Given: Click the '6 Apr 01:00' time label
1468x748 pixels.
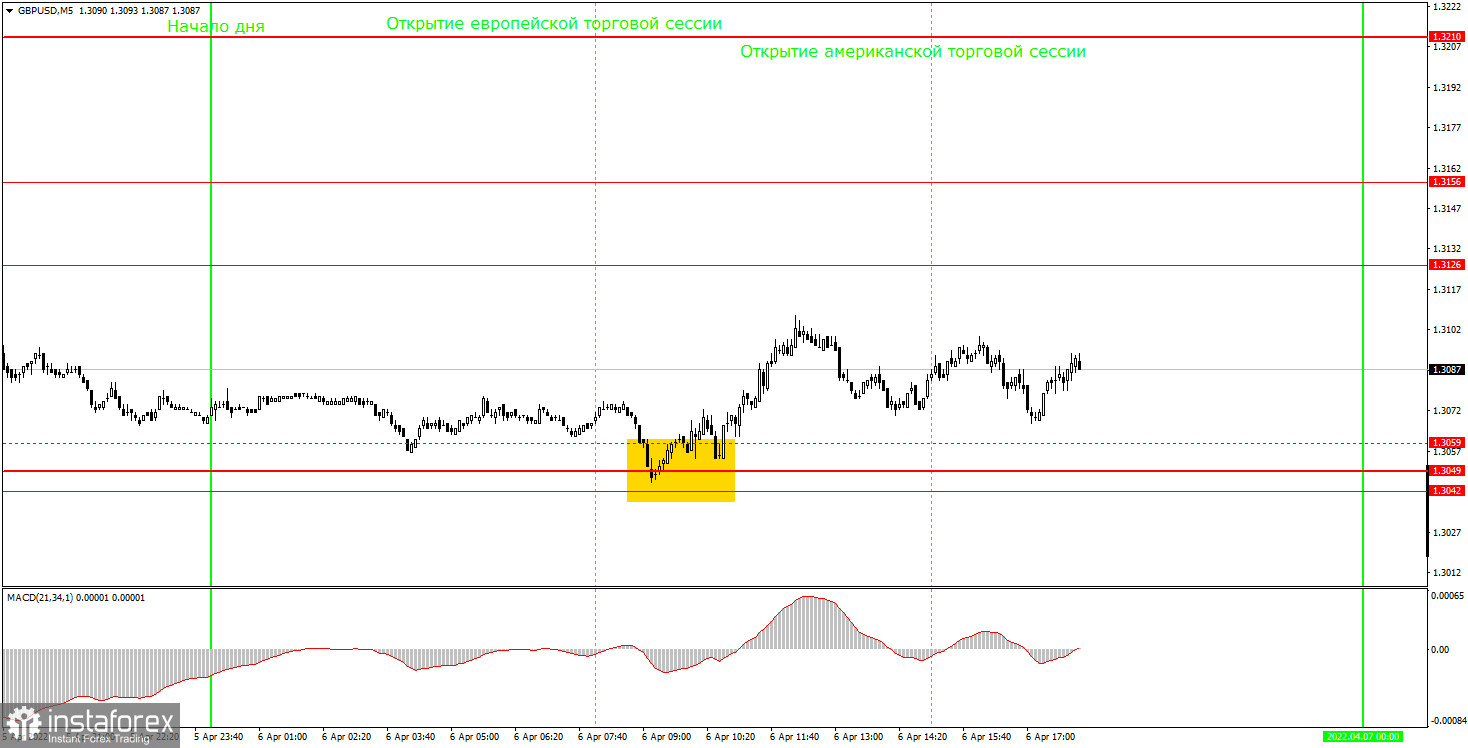Looking at the screenshot, I should coord(282,736).
